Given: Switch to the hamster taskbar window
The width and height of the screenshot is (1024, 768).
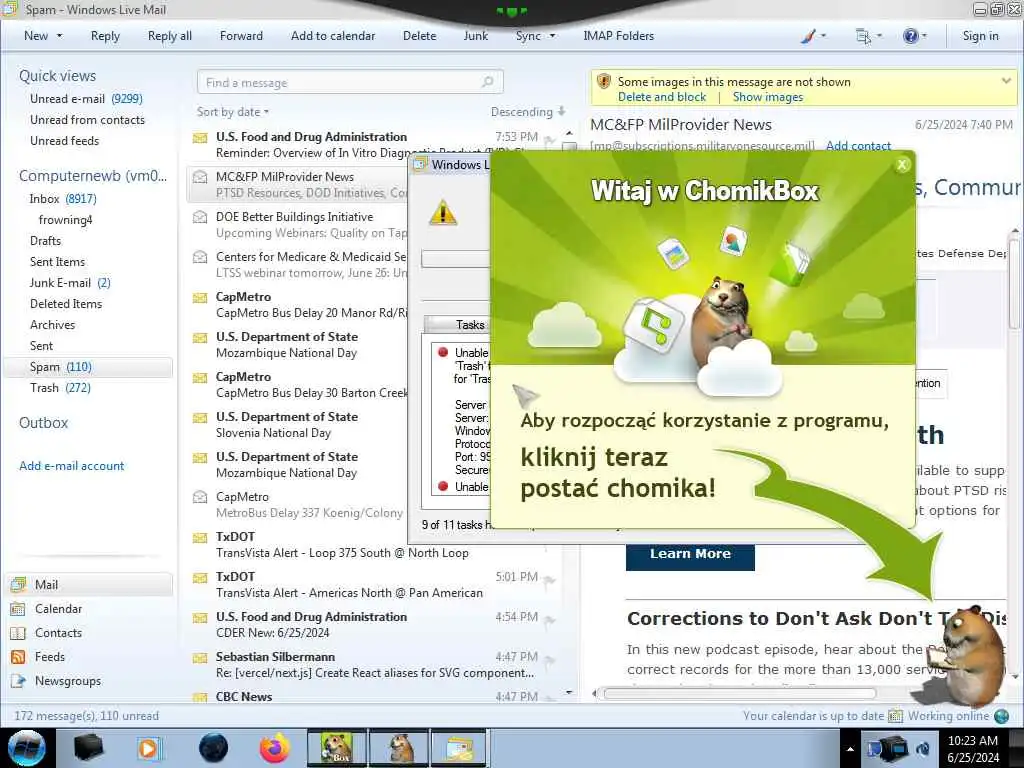Looking at the screenshot, I should pos(399,748).
